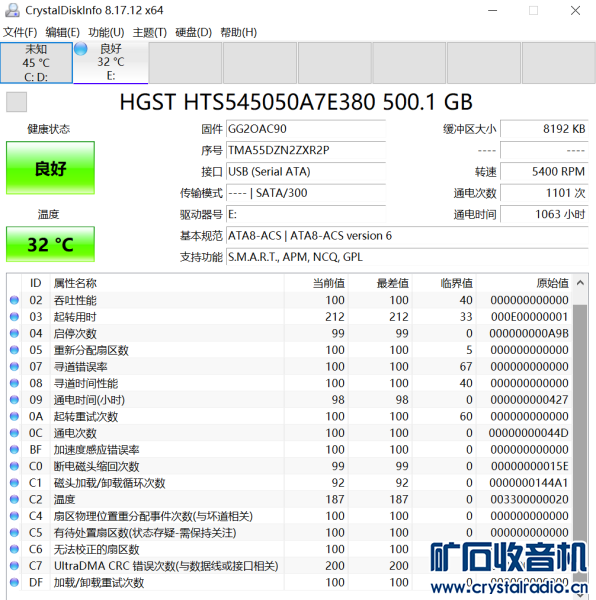Select the 起转用时 attribute name

click(x=75, y=317)
